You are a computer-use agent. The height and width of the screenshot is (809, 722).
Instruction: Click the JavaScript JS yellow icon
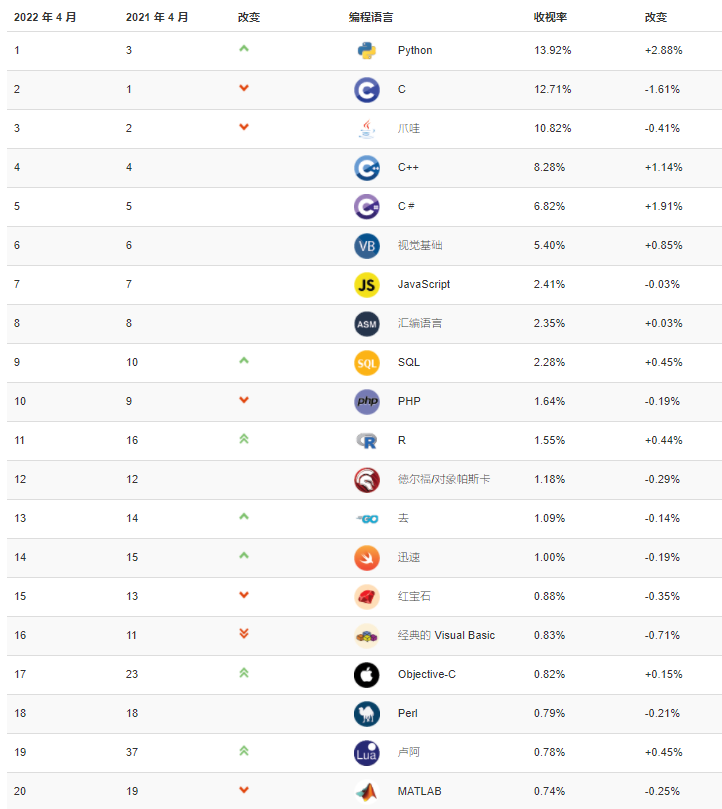coord(367,284)
